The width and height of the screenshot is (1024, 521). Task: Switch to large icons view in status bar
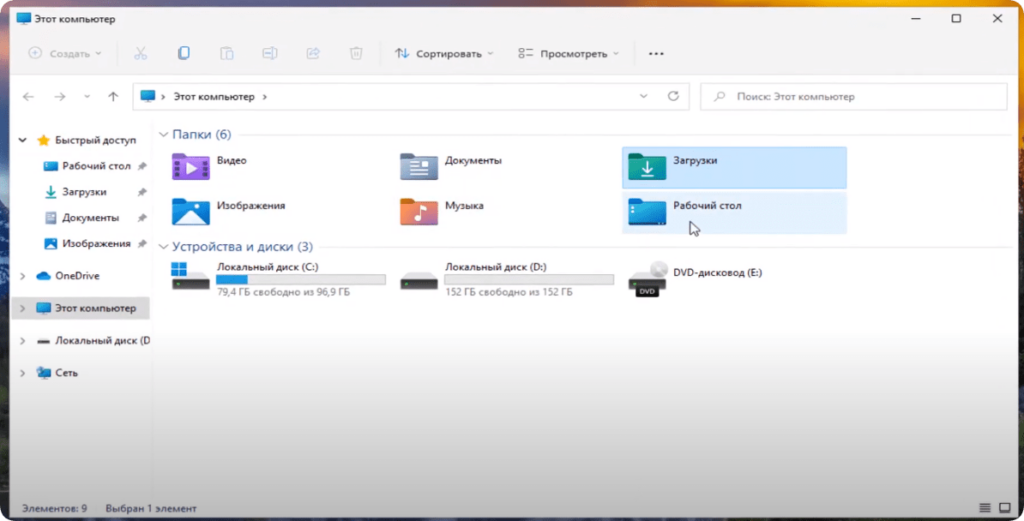(1004, 508)
